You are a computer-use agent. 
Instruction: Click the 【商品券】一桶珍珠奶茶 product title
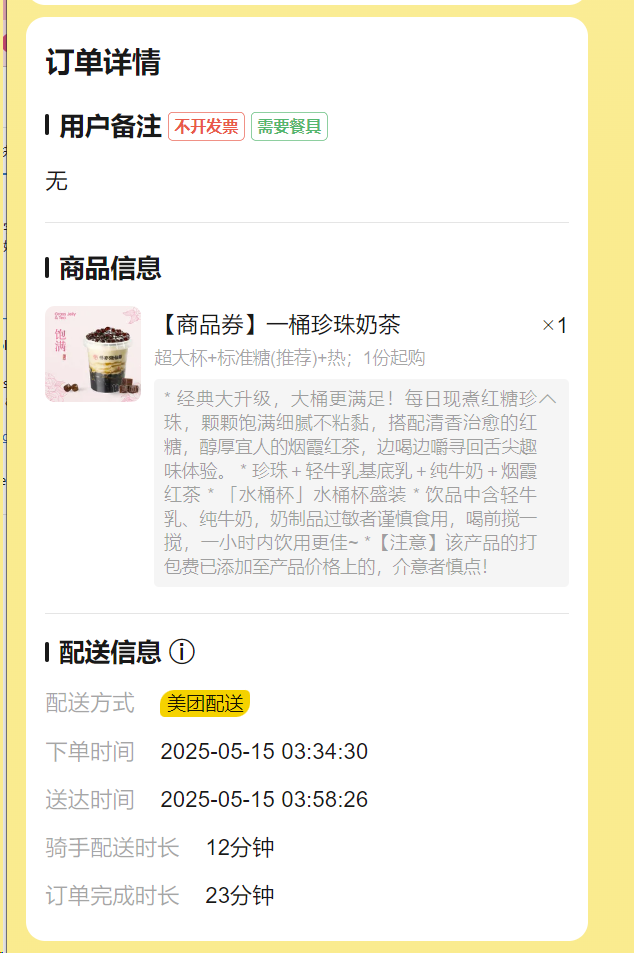point(278,325)
